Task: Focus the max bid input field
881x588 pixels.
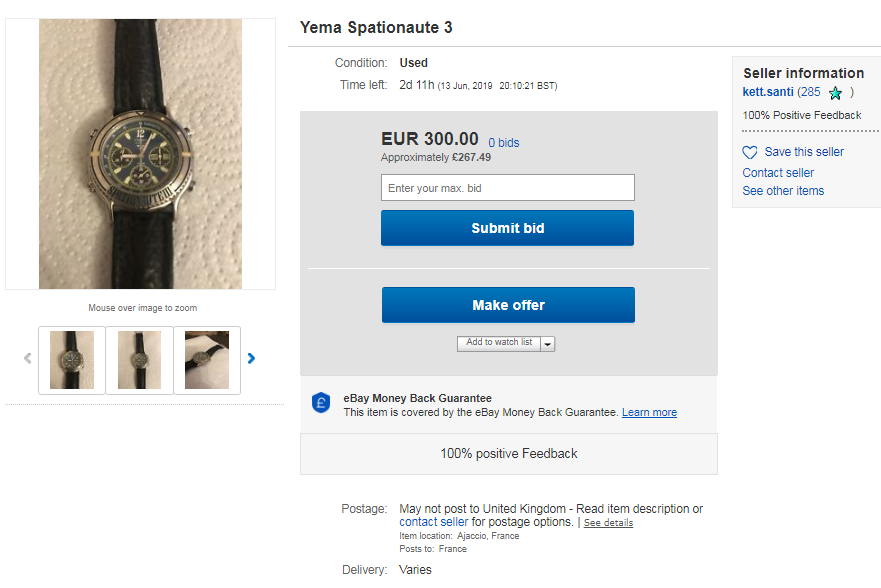Action: [x=508, y=188]
